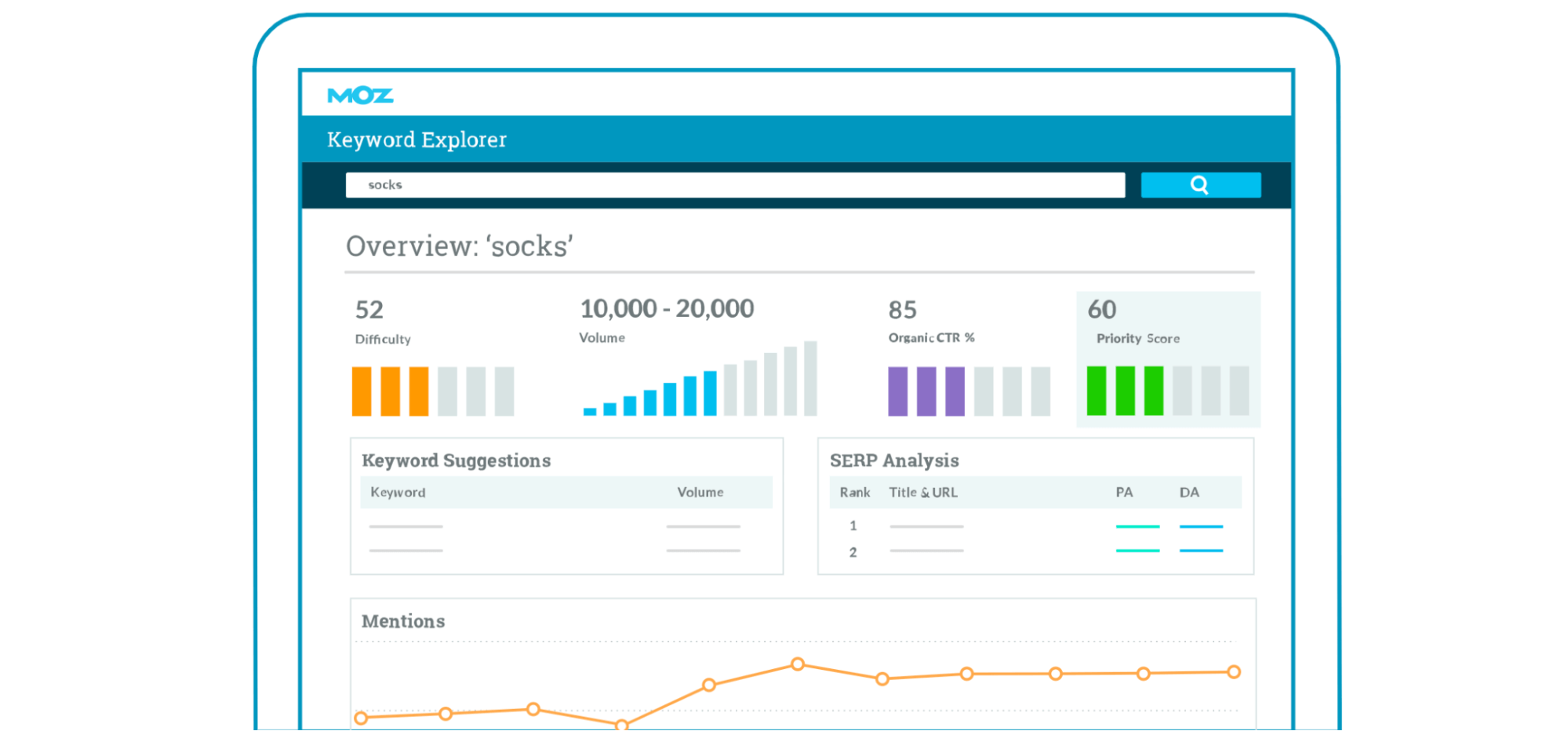Click the last data point on Mentions chart
The height and width of the screenshot is (731, 1568).
pyautogui.click(x=1234, y=672)
